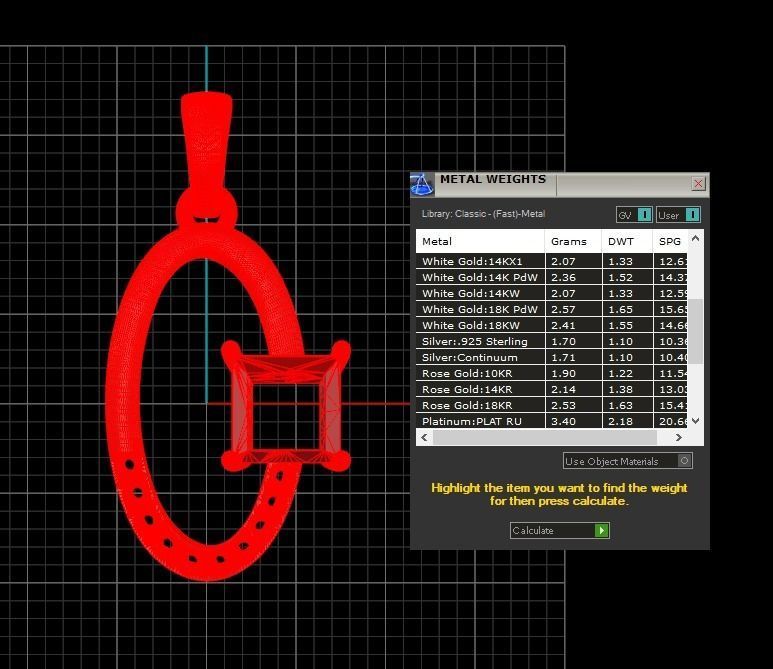Close the Metal Weights dialog
773x669 pixels.
(698, 184)
